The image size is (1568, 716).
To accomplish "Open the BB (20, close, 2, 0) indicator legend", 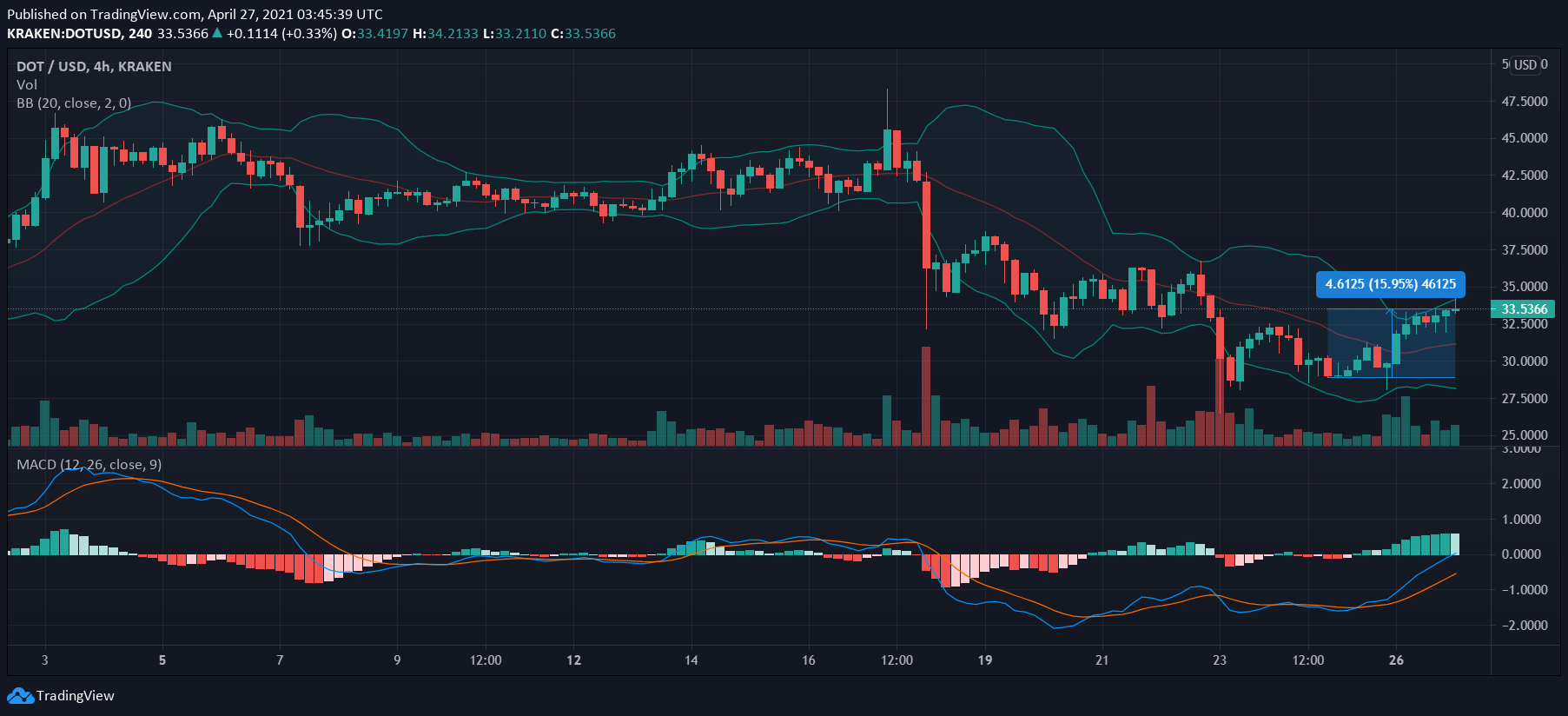I will [74, 103].
